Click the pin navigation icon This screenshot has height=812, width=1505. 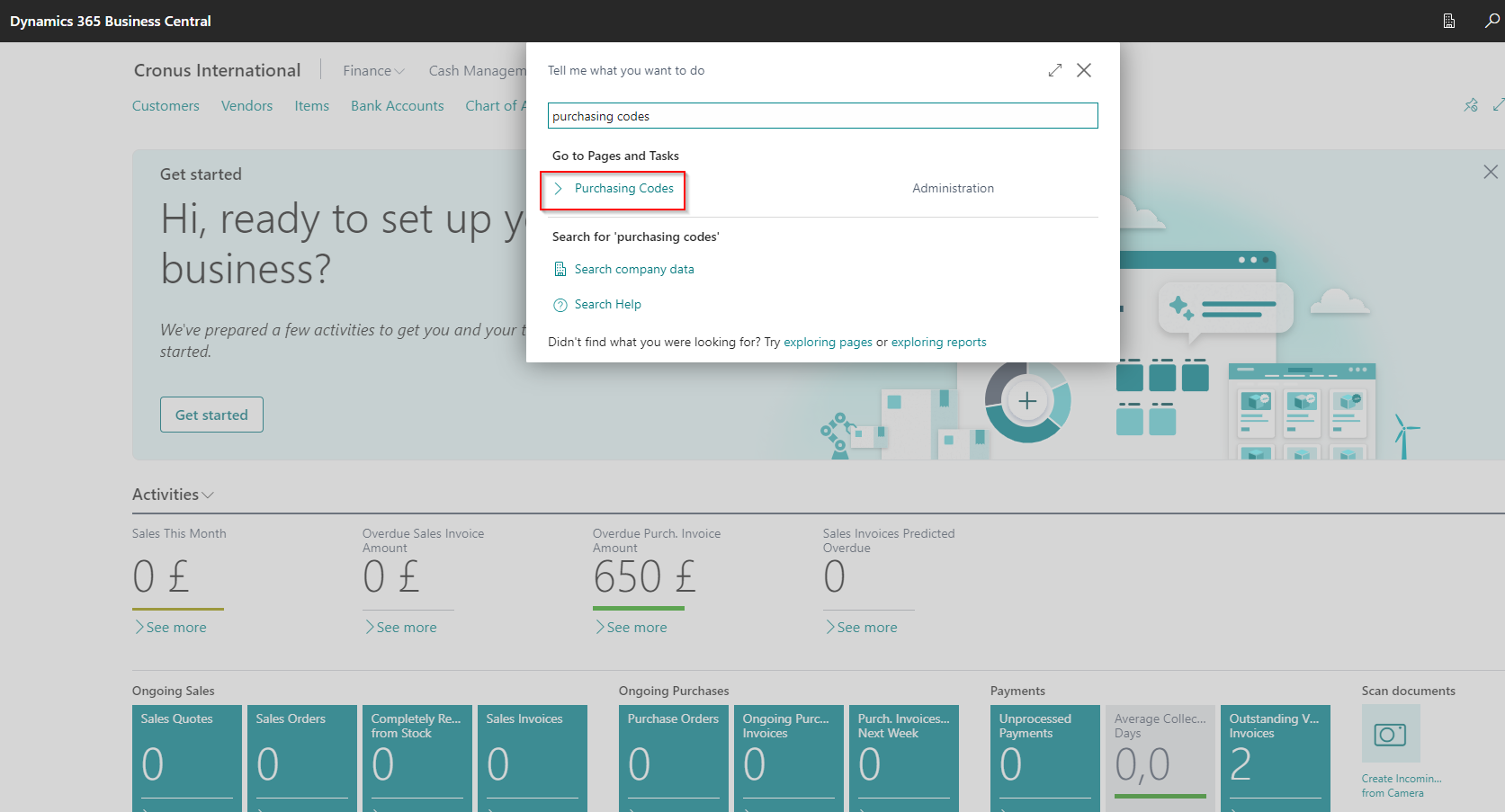[1471, 105]
